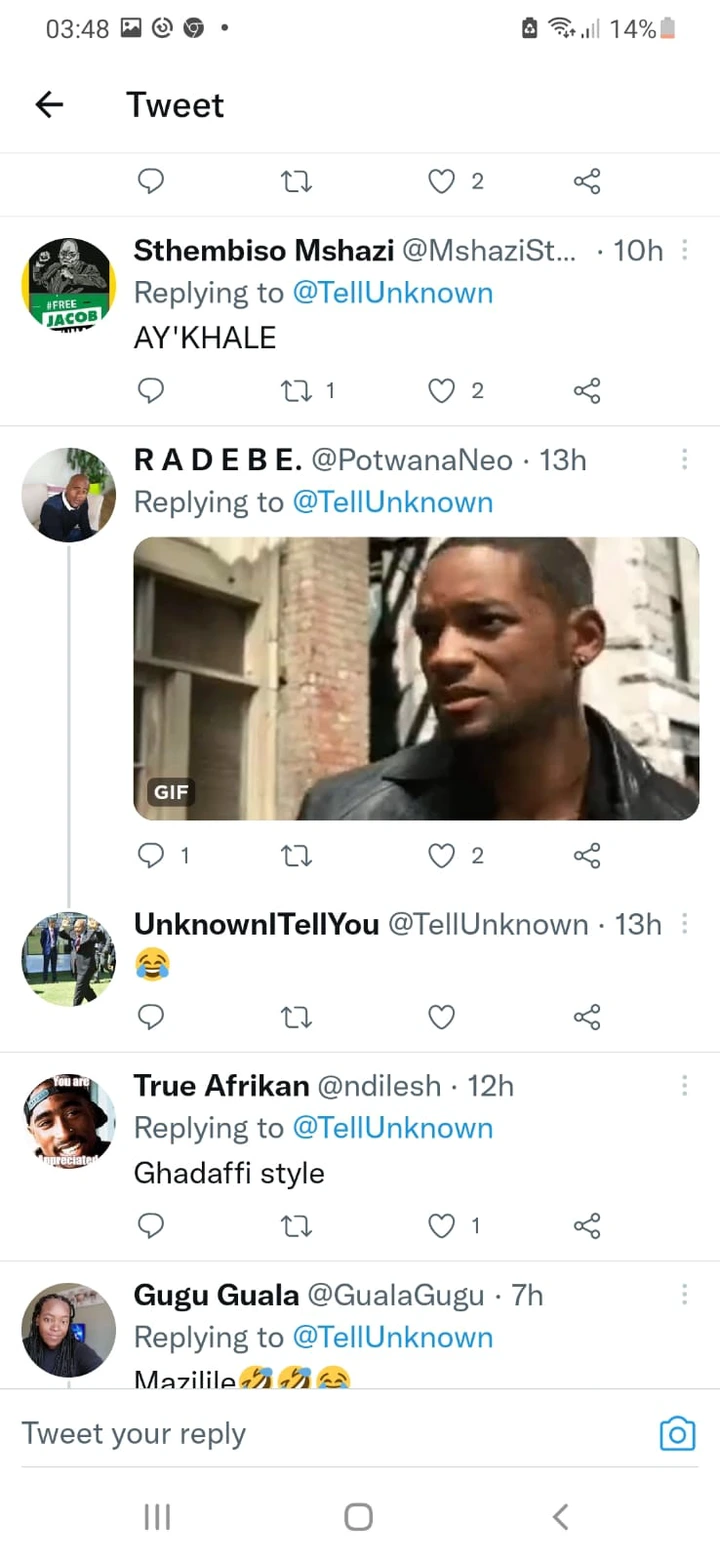Open more options for Gugu Guala's tweet
Screen dimensions: 720x1560
[x=685, y=1295]
